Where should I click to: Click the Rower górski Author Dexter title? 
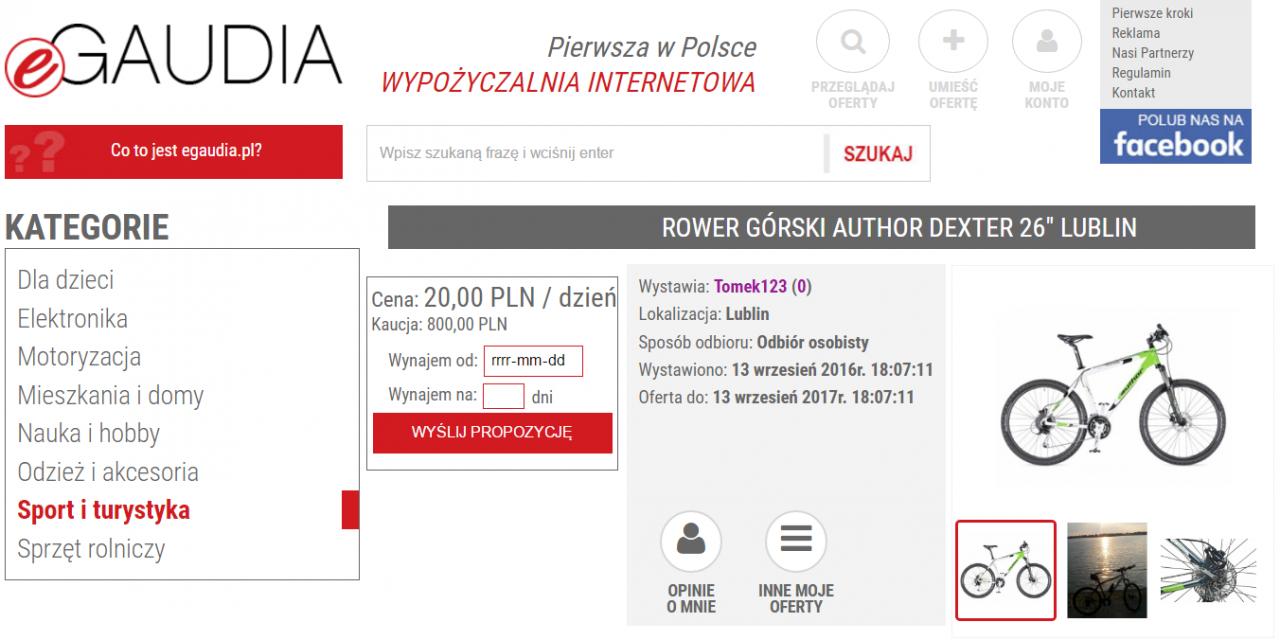coord(899,227)
